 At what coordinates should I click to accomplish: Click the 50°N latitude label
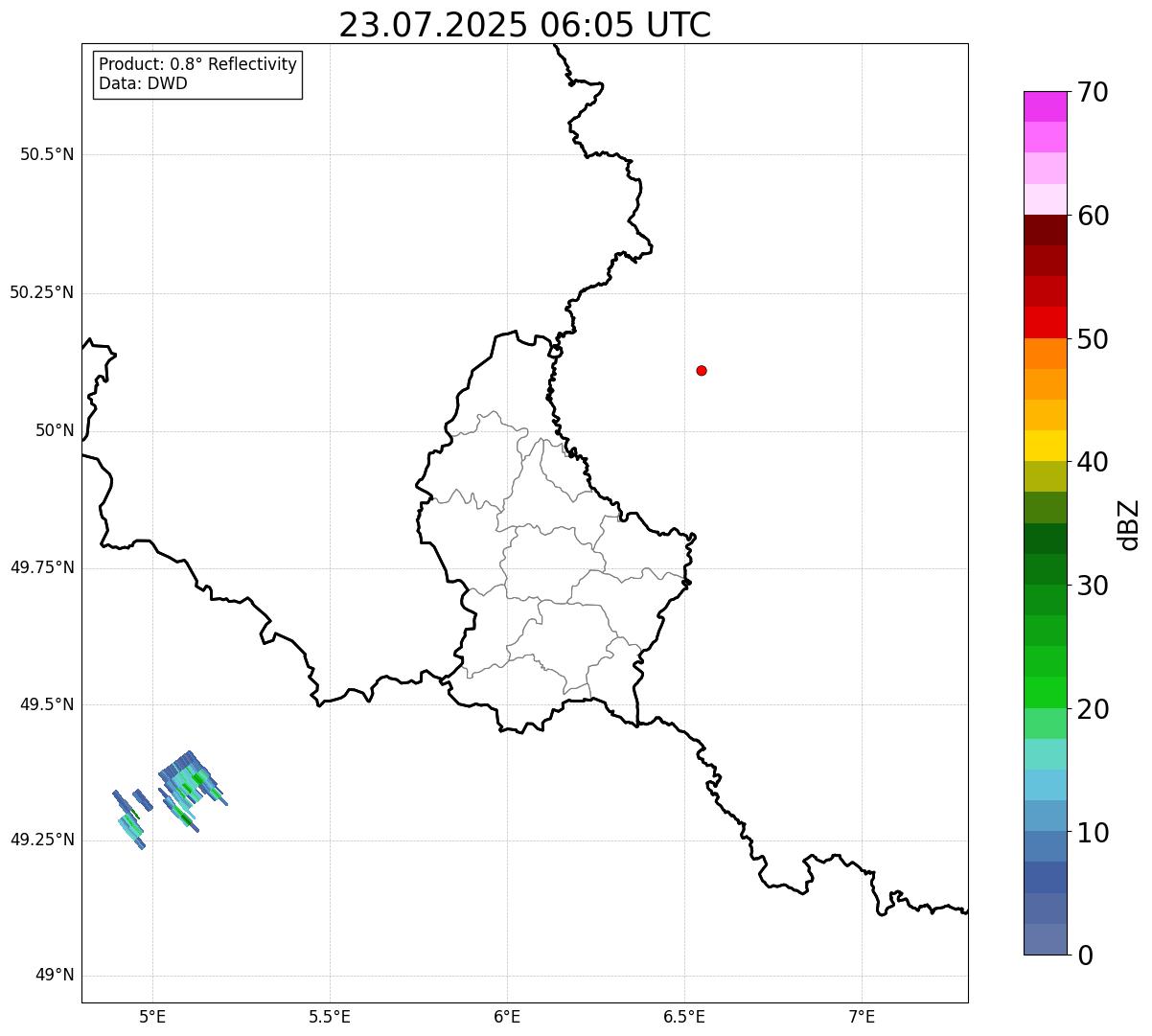tap(56, 431)
